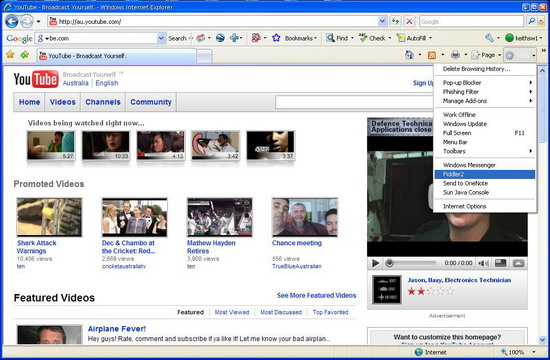Viewport: 550px width, 360px height.
Task: Click the Google toolbar settings wrench icon
Action: point(489,38)
